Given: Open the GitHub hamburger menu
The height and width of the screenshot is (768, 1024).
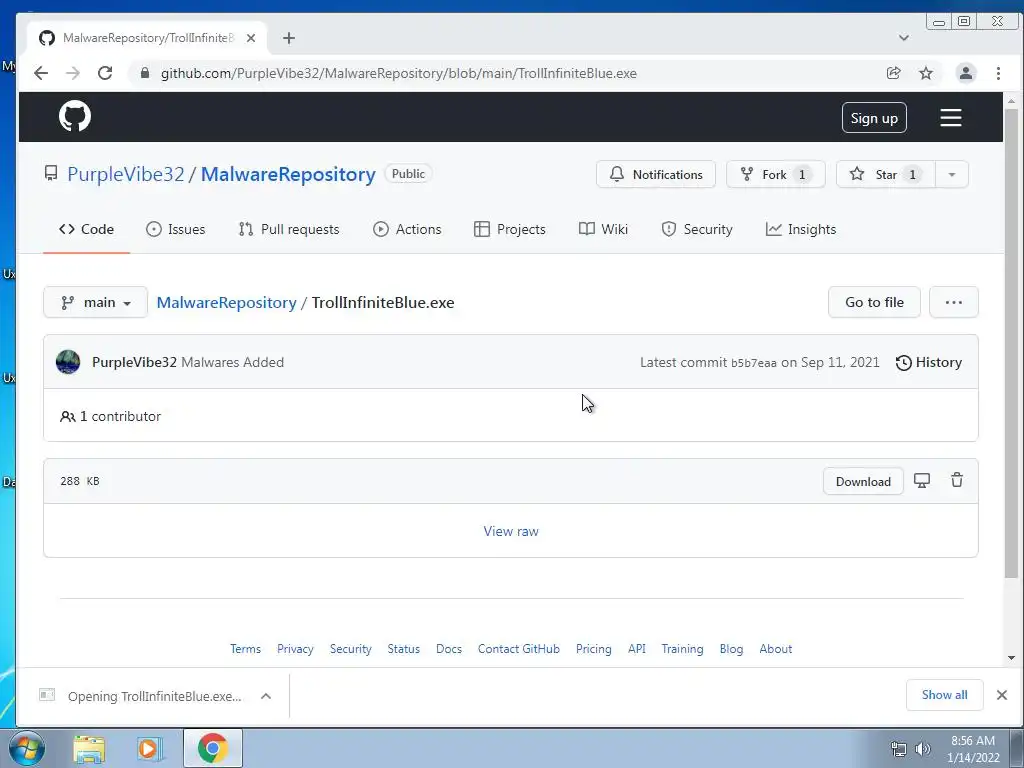Looking at the screenshot, I should pyautogui.click(x=950, y=118).
